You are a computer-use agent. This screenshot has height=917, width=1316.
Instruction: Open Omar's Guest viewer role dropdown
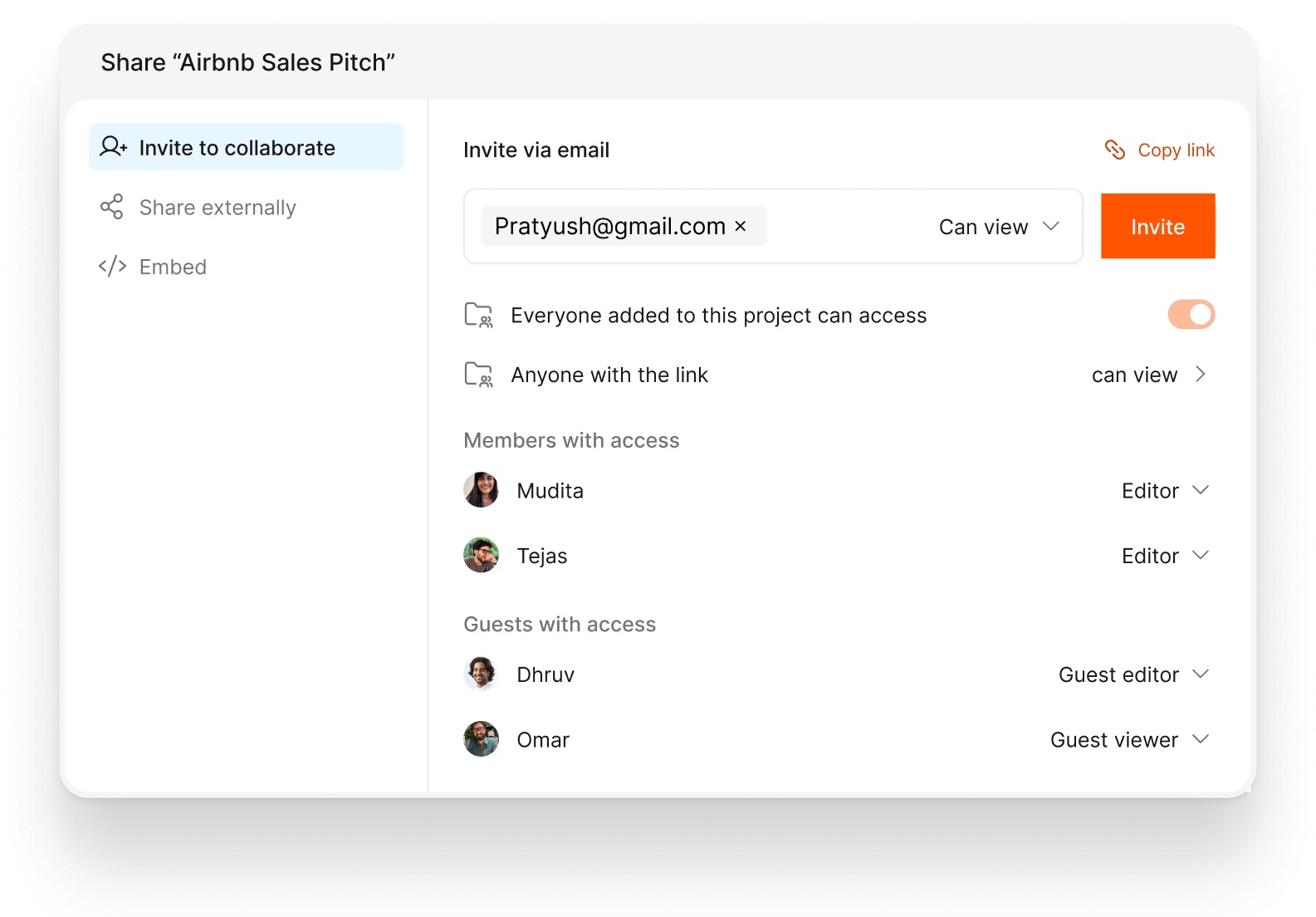point(1129,740)
